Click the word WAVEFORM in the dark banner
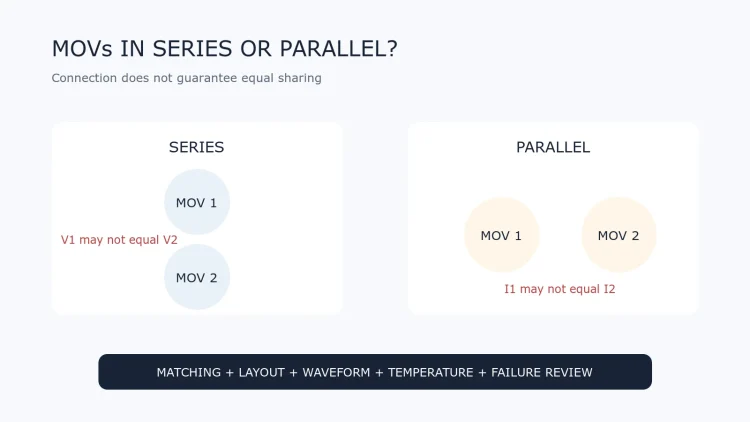Screen dimensions: 750x422 click(x=336, y=372)
